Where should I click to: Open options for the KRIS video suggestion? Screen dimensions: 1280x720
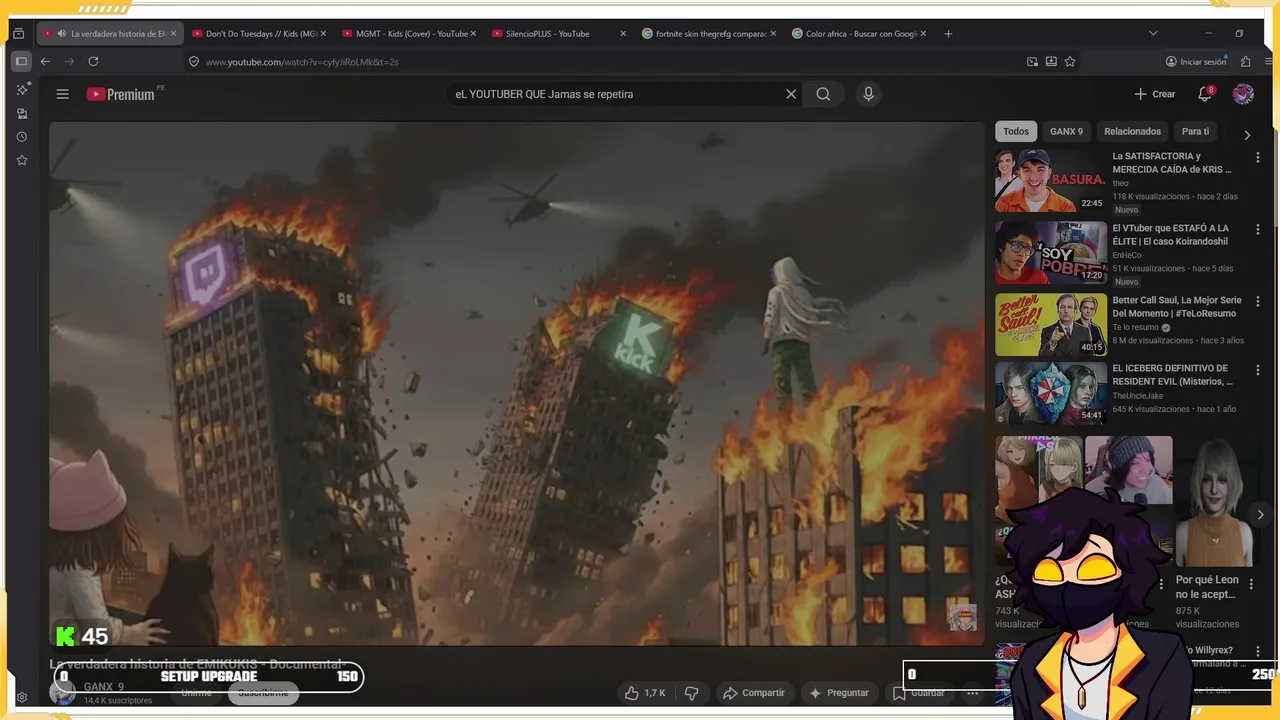(x=1257, y=157)
